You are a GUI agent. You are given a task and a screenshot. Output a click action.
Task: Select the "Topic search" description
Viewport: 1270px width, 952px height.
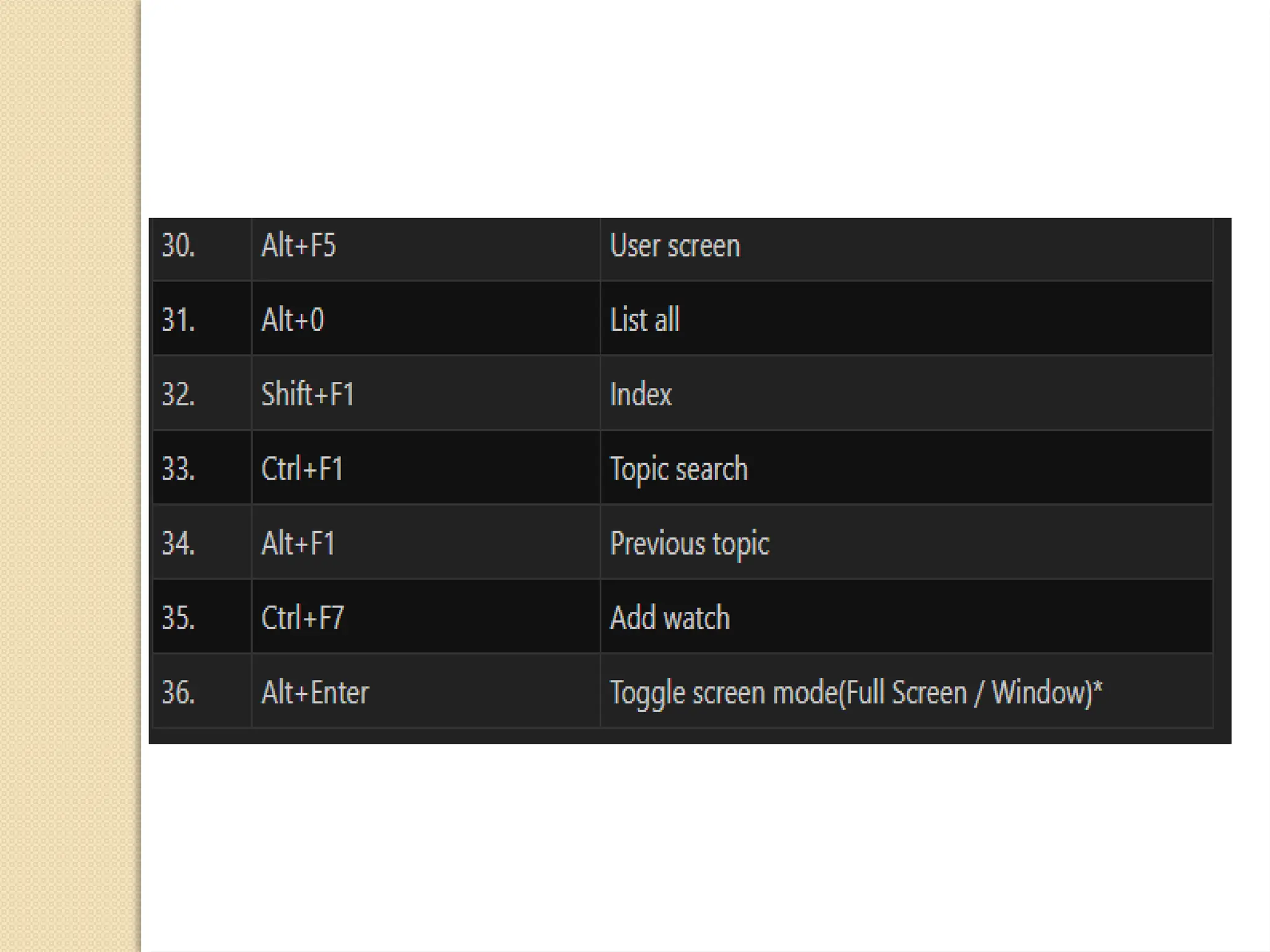[x=678, y=469]
